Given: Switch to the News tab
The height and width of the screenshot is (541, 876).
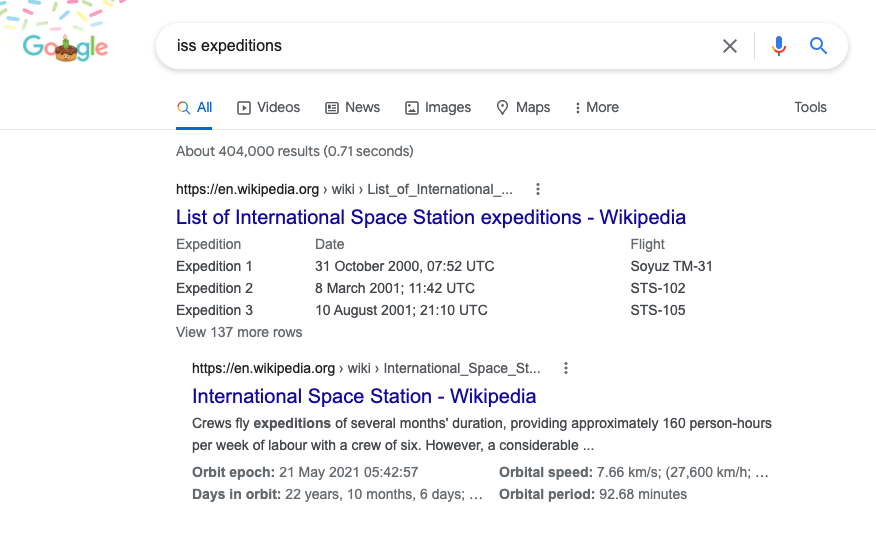Looking at the screenshot, I should 353,107.
